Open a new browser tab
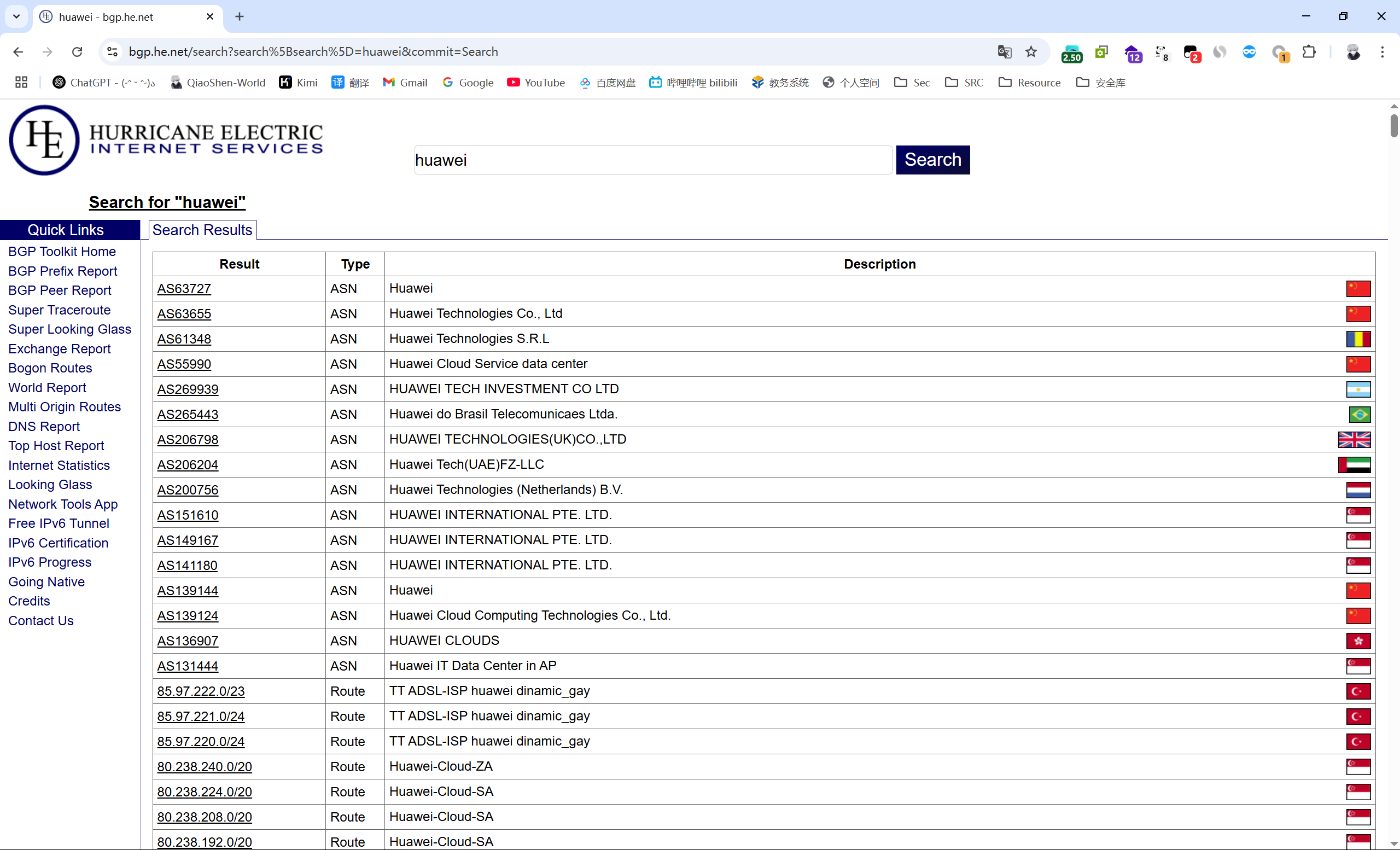 click(239, 16)
